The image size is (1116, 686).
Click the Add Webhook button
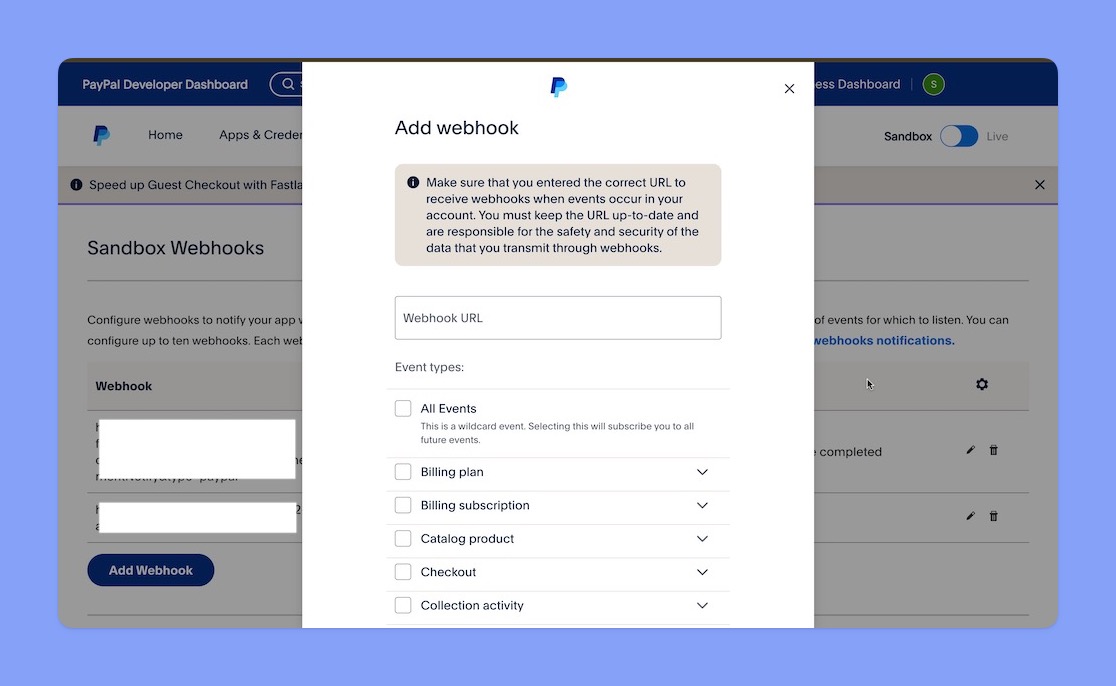[x=151, y=570]
